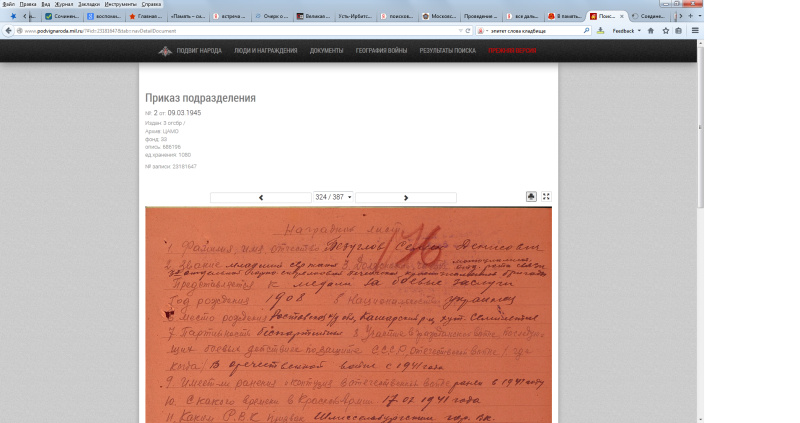Open a new tab with the plus icon
The height and width of the screenshot is (423, 800).
(690, 16)
